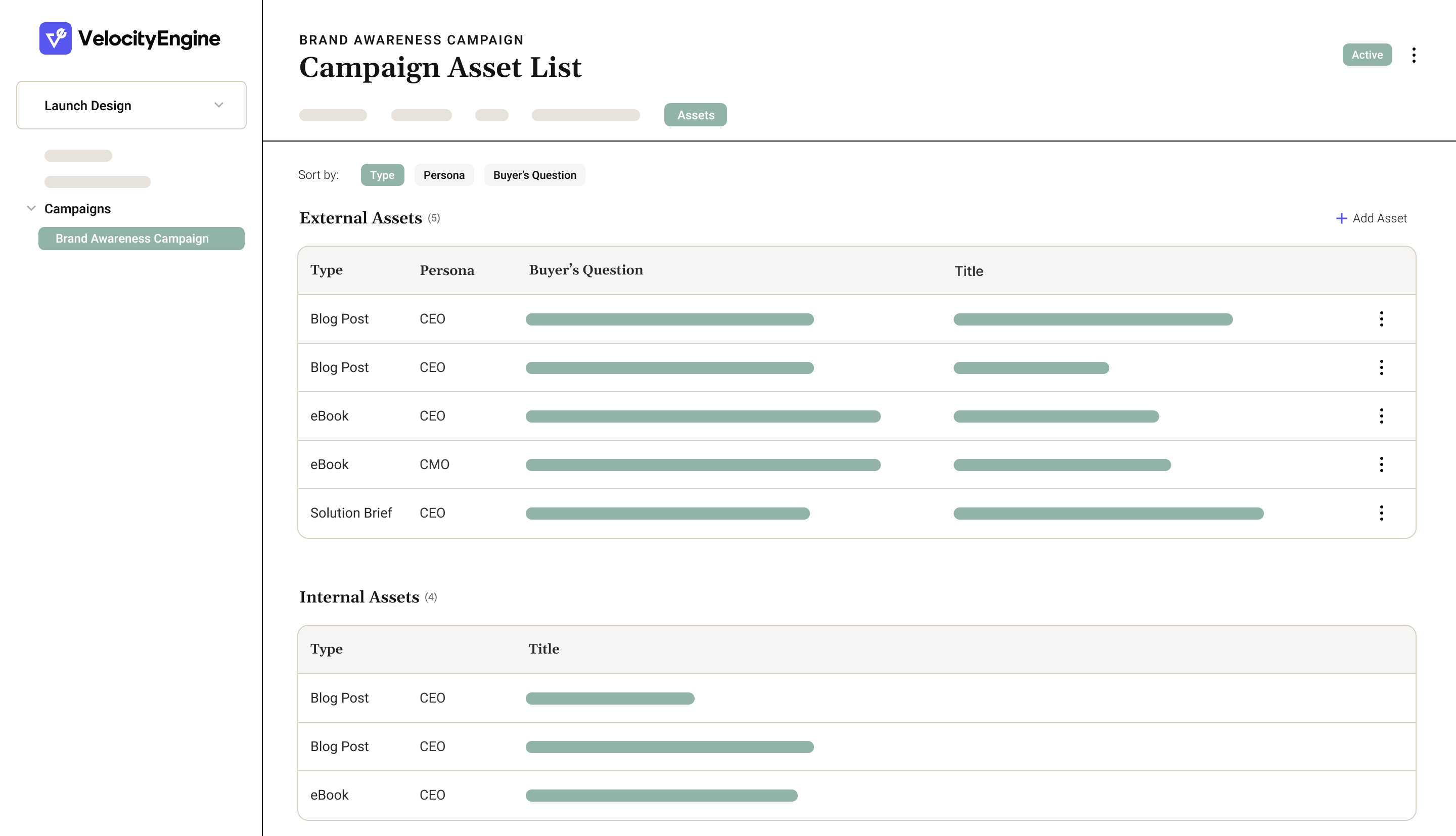The height and width of the screenshot is (836, 1456).
Task: Open the CMO eBook row's action menu
Action: pos(1381,465)
